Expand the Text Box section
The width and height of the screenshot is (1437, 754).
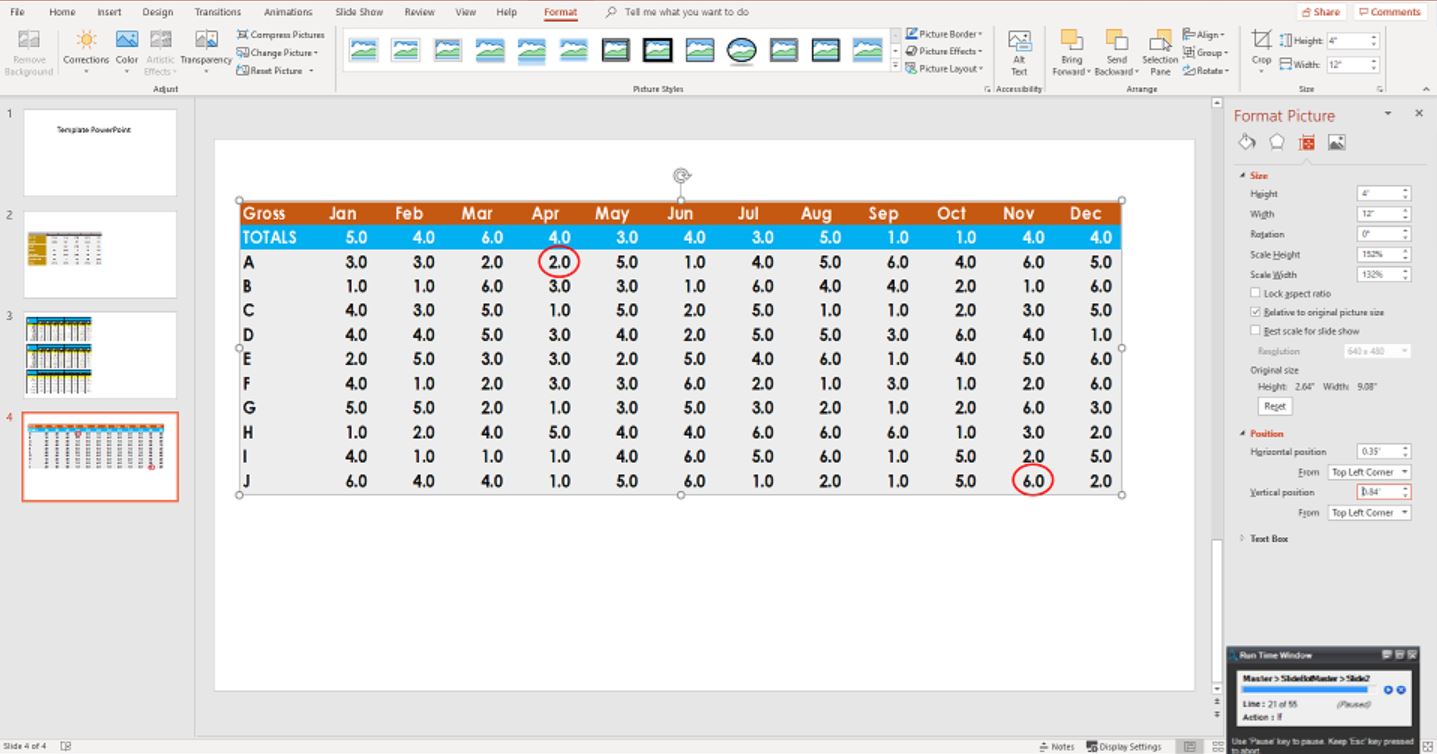coord(1268,539)
